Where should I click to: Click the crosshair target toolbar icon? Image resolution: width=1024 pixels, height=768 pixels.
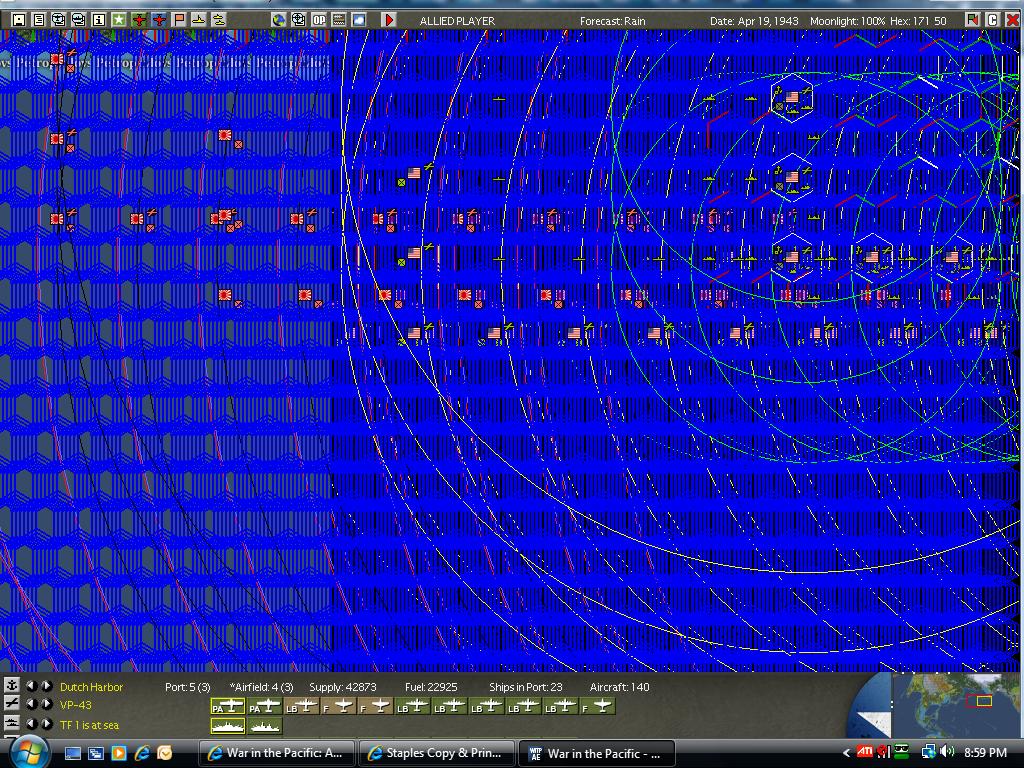(x=298, y=20)
